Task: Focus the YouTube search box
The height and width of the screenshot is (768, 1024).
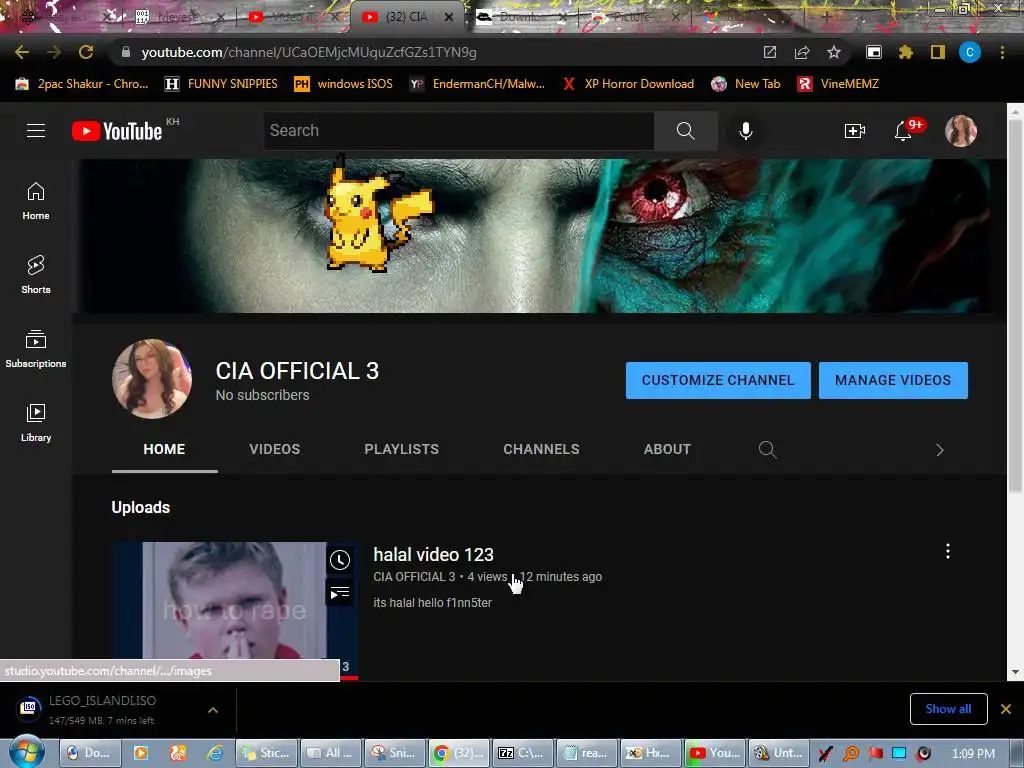Action: (458, 131)
